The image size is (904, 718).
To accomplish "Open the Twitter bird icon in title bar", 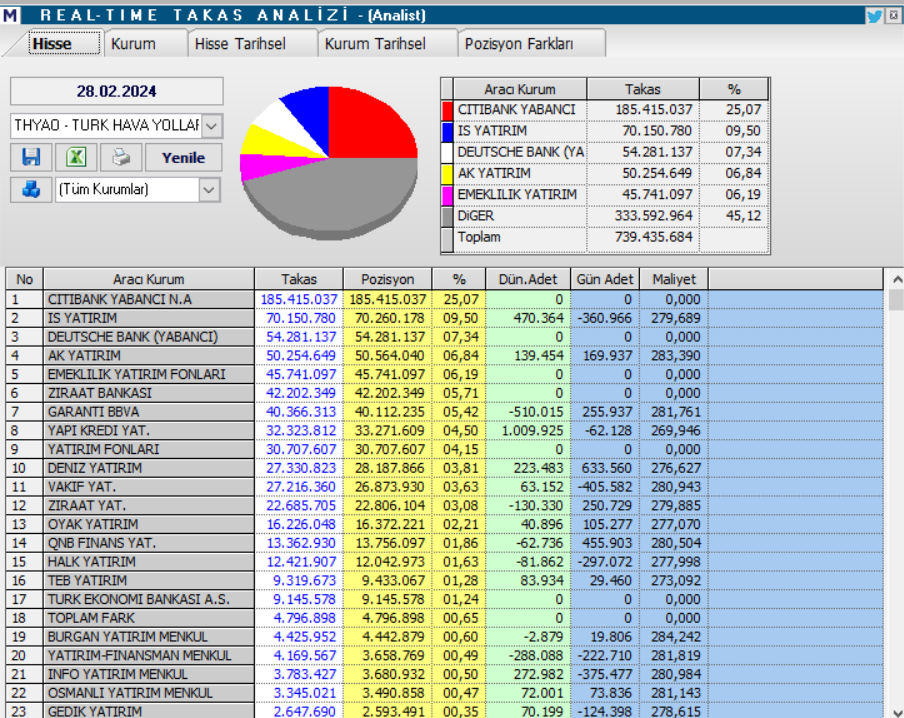I will click(x=874, y=15).
